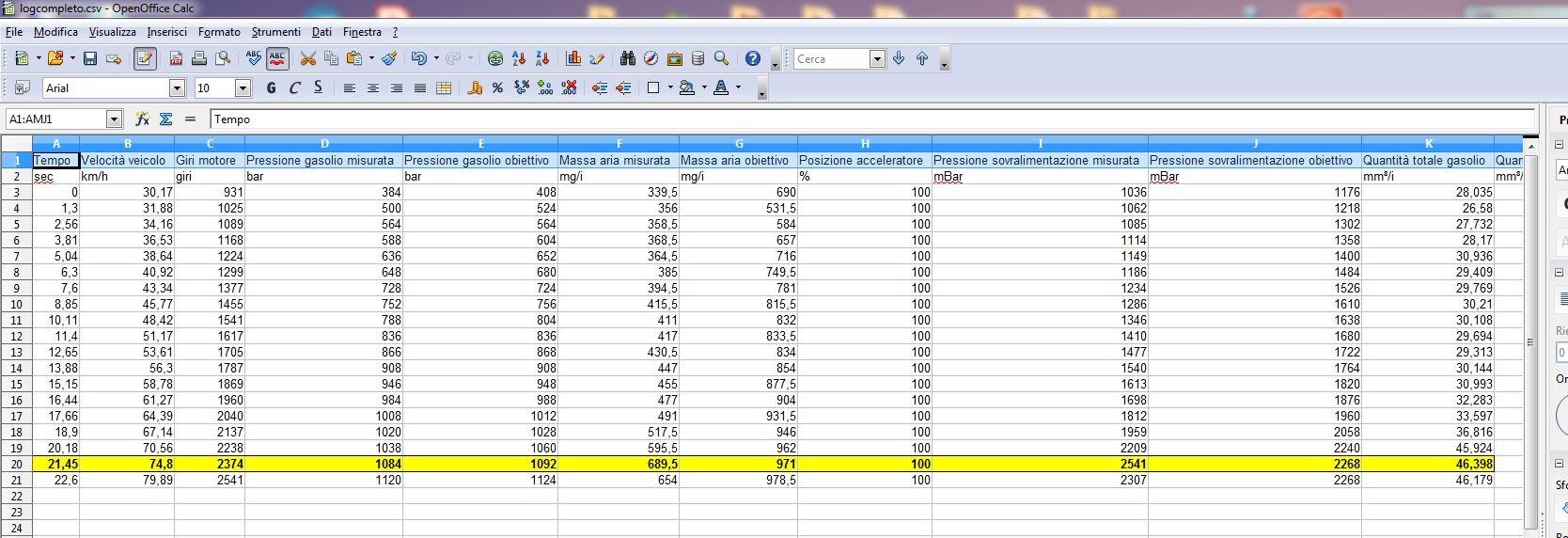
Task: Sort descending Z-A icon
Action: point(542,58)
